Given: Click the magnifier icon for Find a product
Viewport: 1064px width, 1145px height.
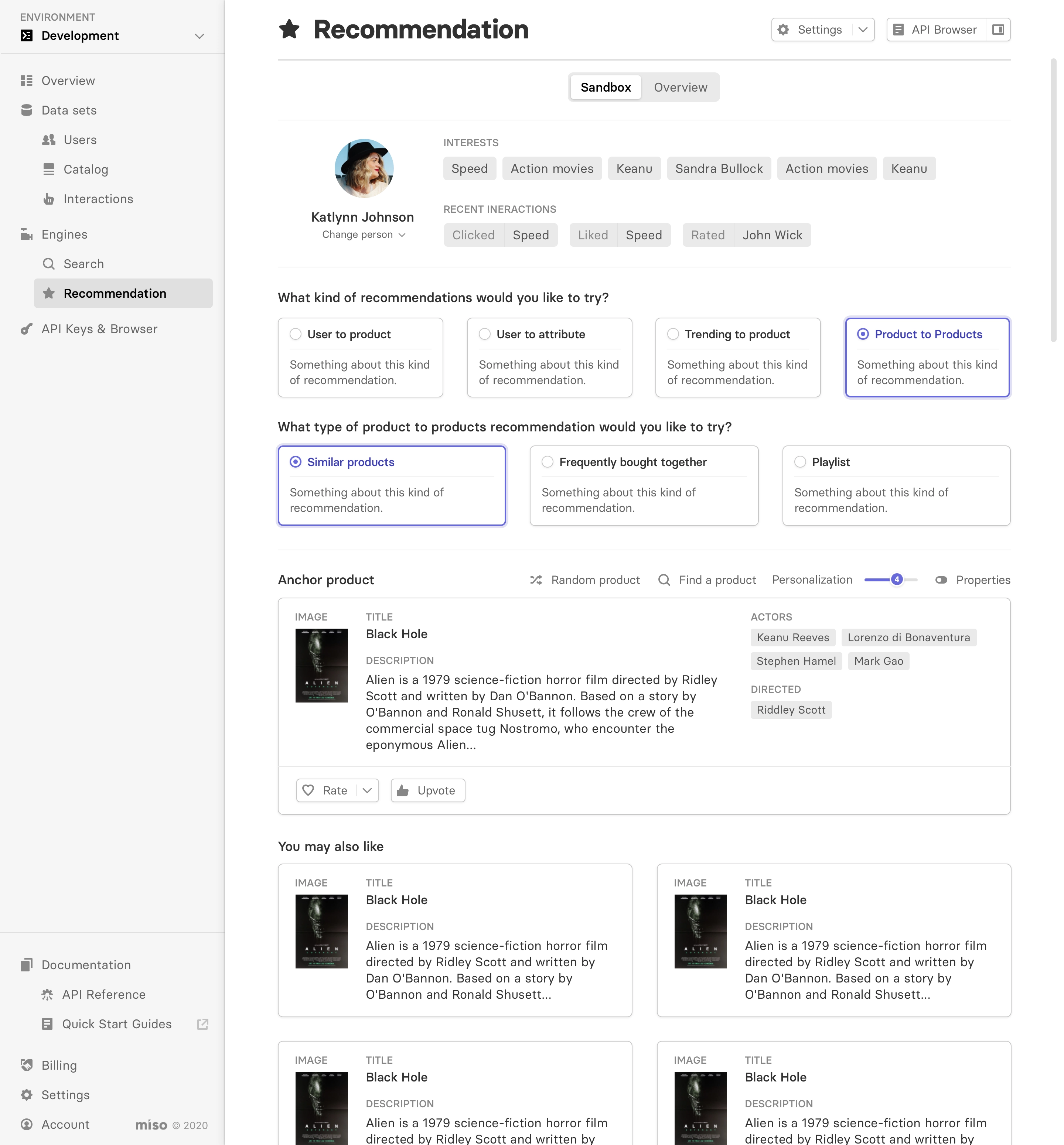Looking at the screenshot, I should pyautogui.click(x=664, y=580).
